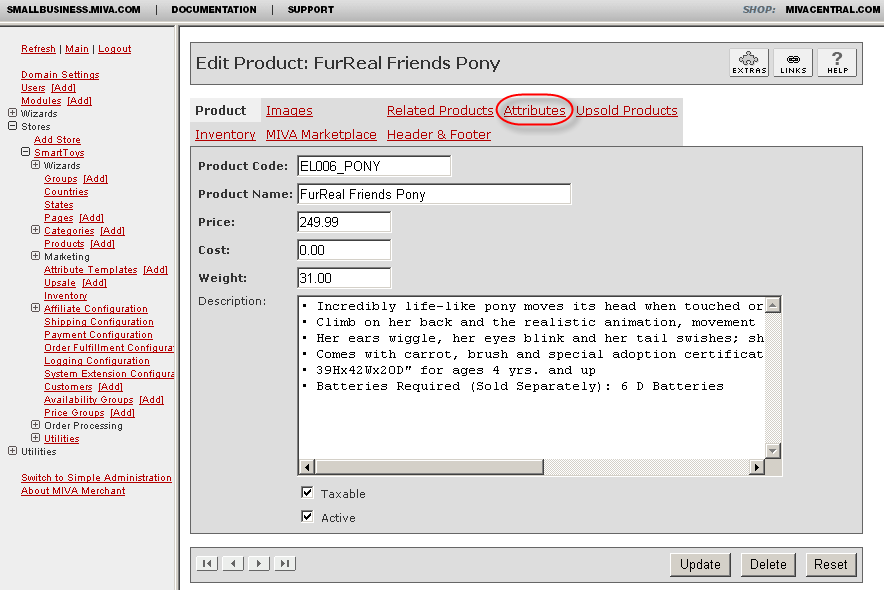Viewport: 884px width, 590px height.
Task: Click [Add] next to Products
Action: pyautogui.click(x=102, y=244)
